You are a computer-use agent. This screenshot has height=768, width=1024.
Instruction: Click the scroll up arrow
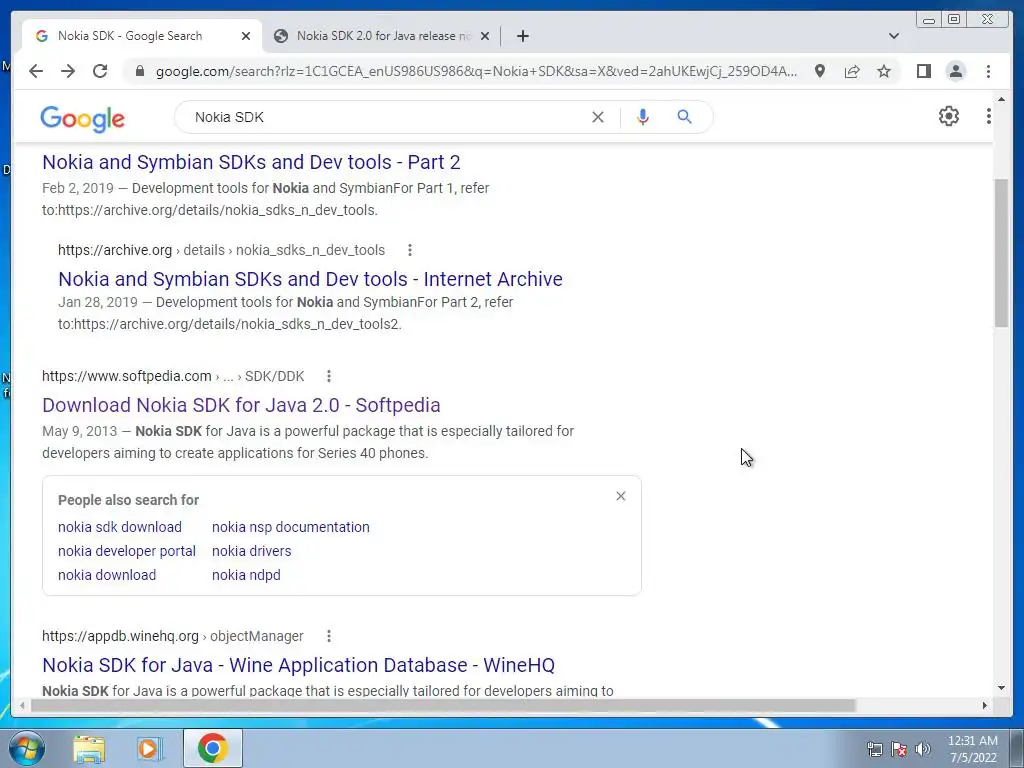[x=1001, y=99]
